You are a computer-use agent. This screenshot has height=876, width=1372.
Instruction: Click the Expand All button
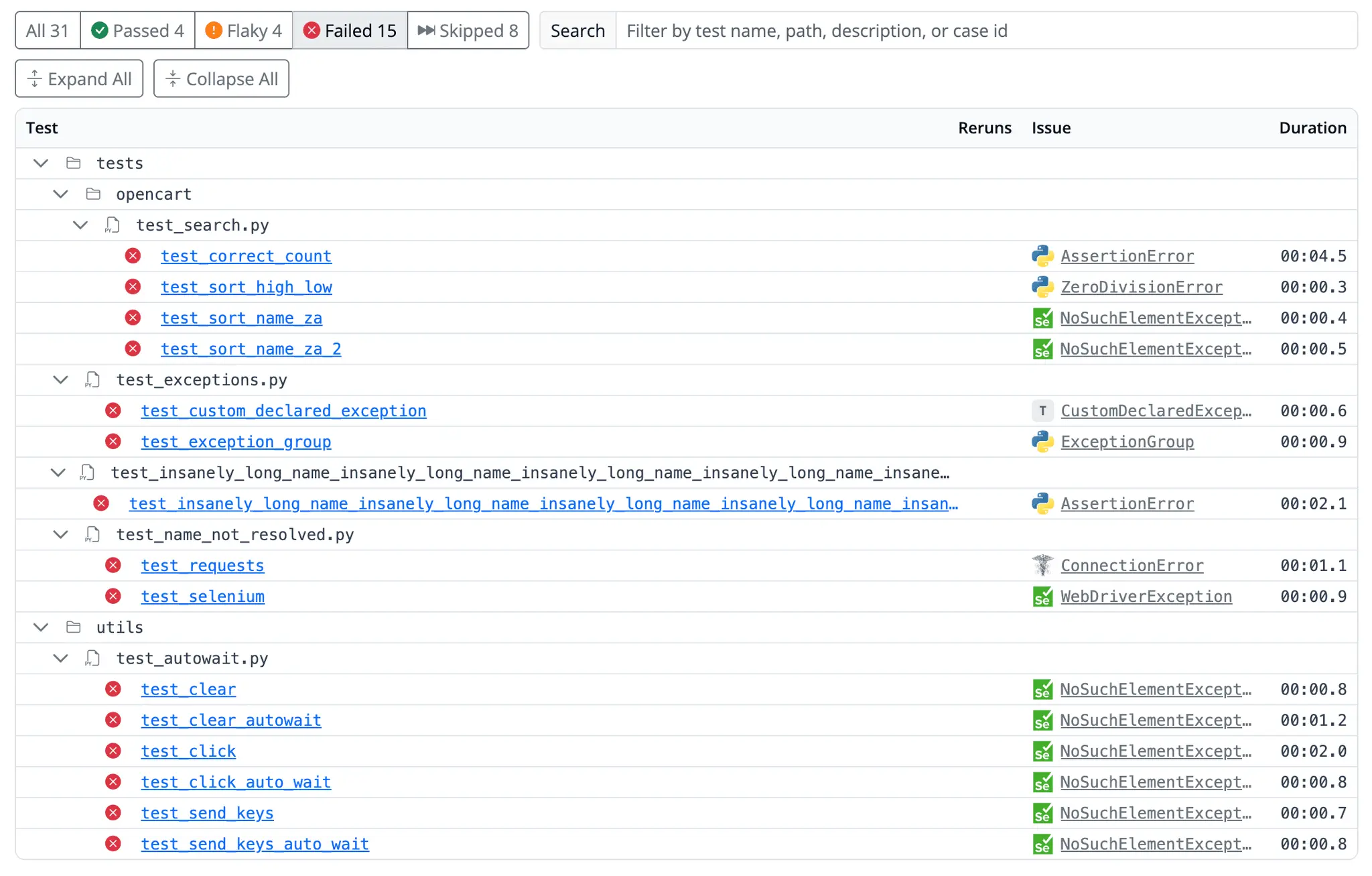click(x=79, y=78)
